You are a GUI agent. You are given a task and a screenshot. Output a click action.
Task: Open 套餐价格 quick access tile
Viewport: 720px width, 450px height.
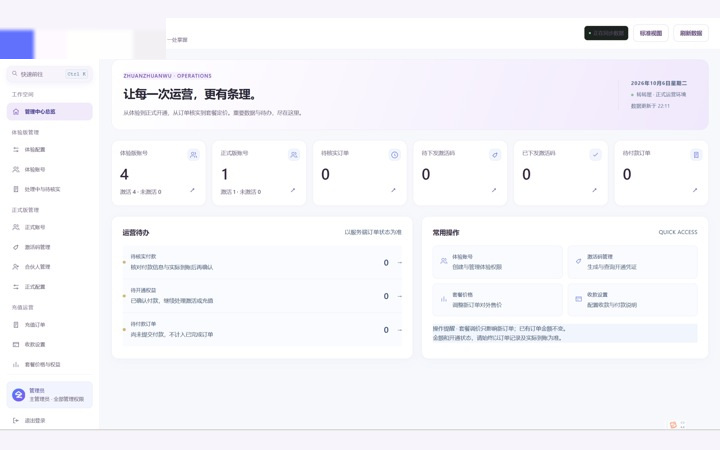(x=497, y=300)
